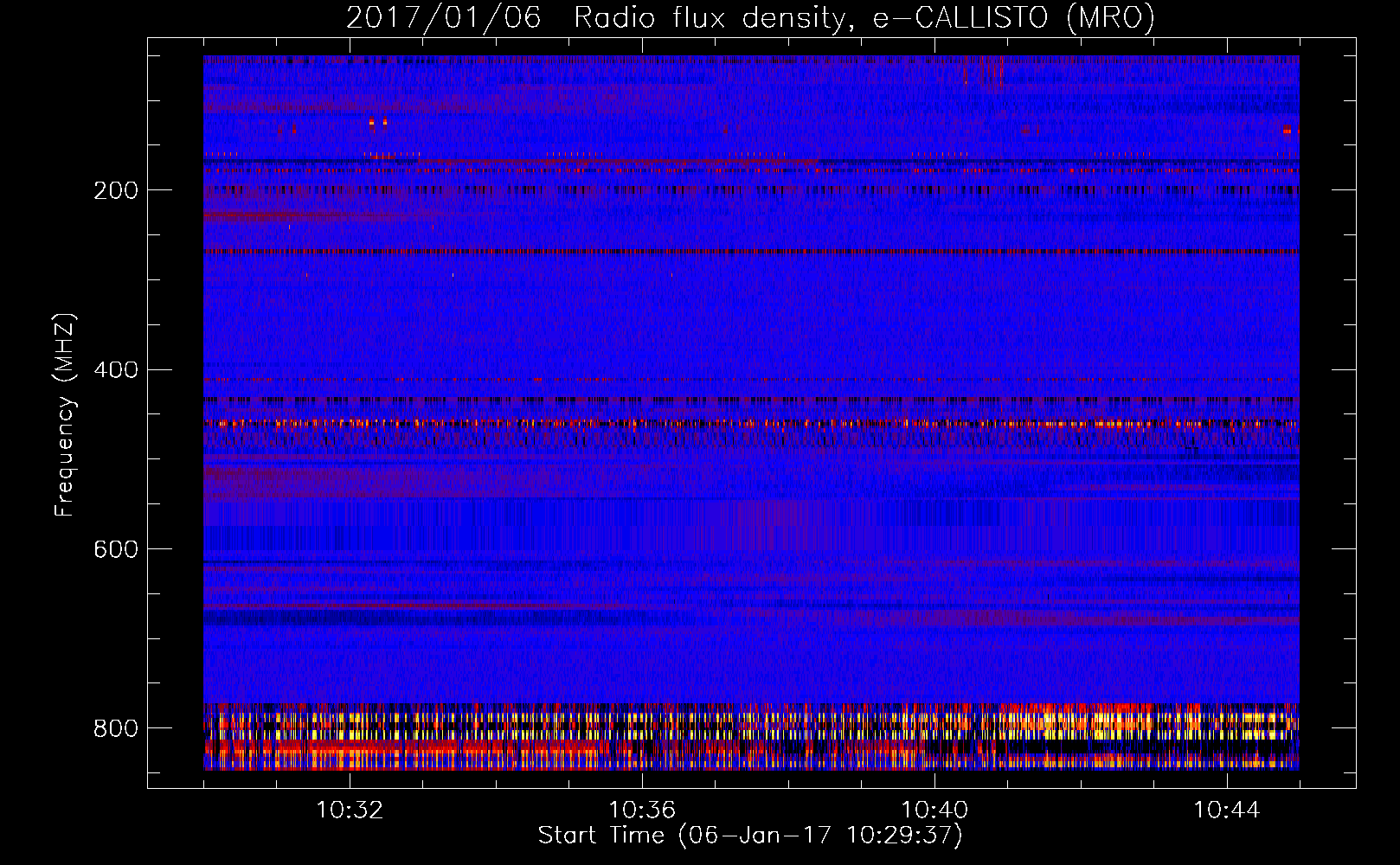Click the plot title "2017/01/06 Radio flux density, e-CALLISTO (MRO)"
1400x865 pixels.
click(750, 17)
